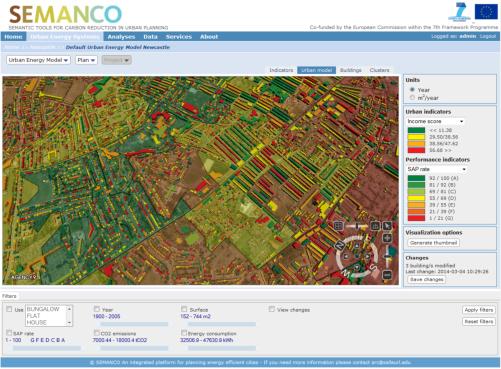The height and width of the screenshot is (369, 501).
Task: Click the zoom in plus icon on map
Action: point(387,238)
